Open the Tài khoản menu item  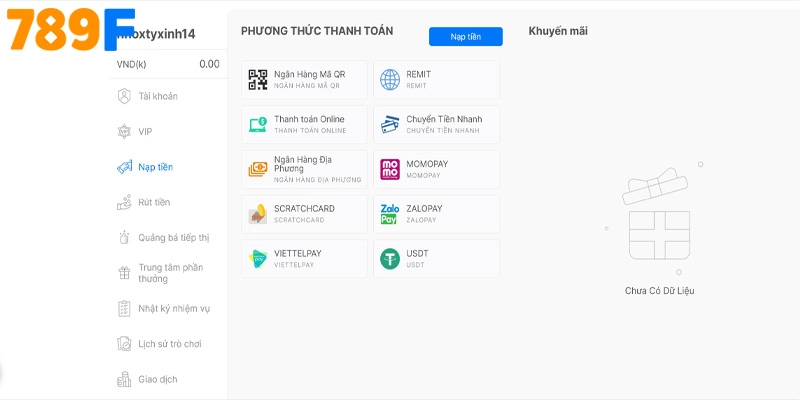coord(158,96)
